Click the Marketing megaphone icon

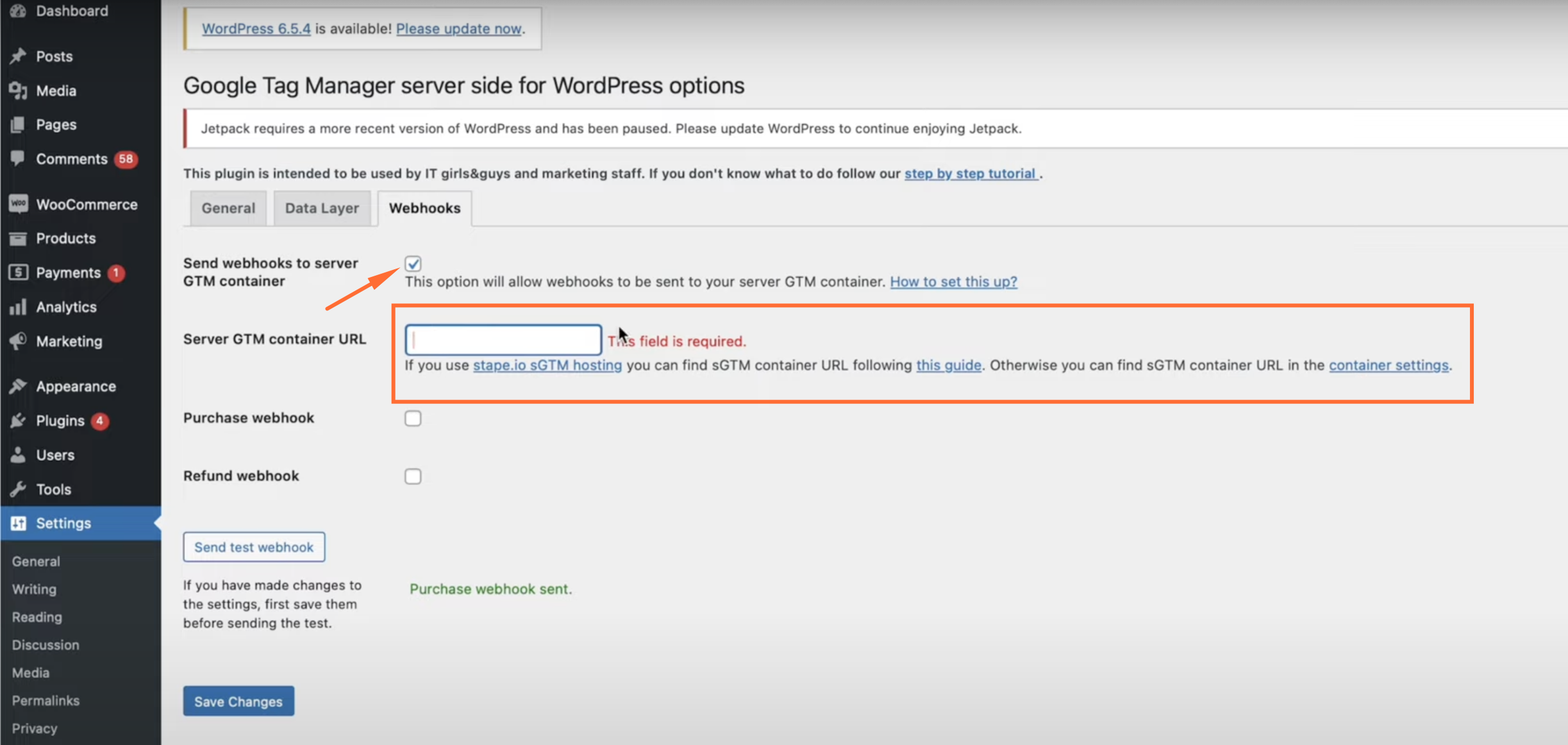(x=18, y=341)
